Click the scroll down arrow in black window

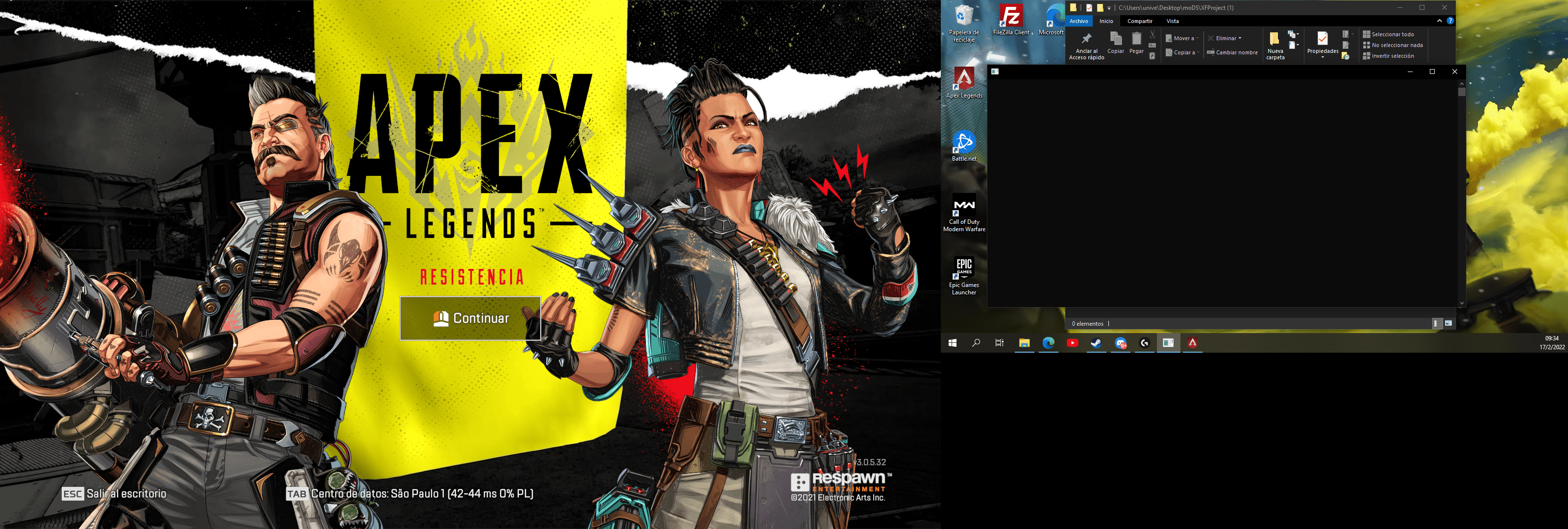[1462, 303]
